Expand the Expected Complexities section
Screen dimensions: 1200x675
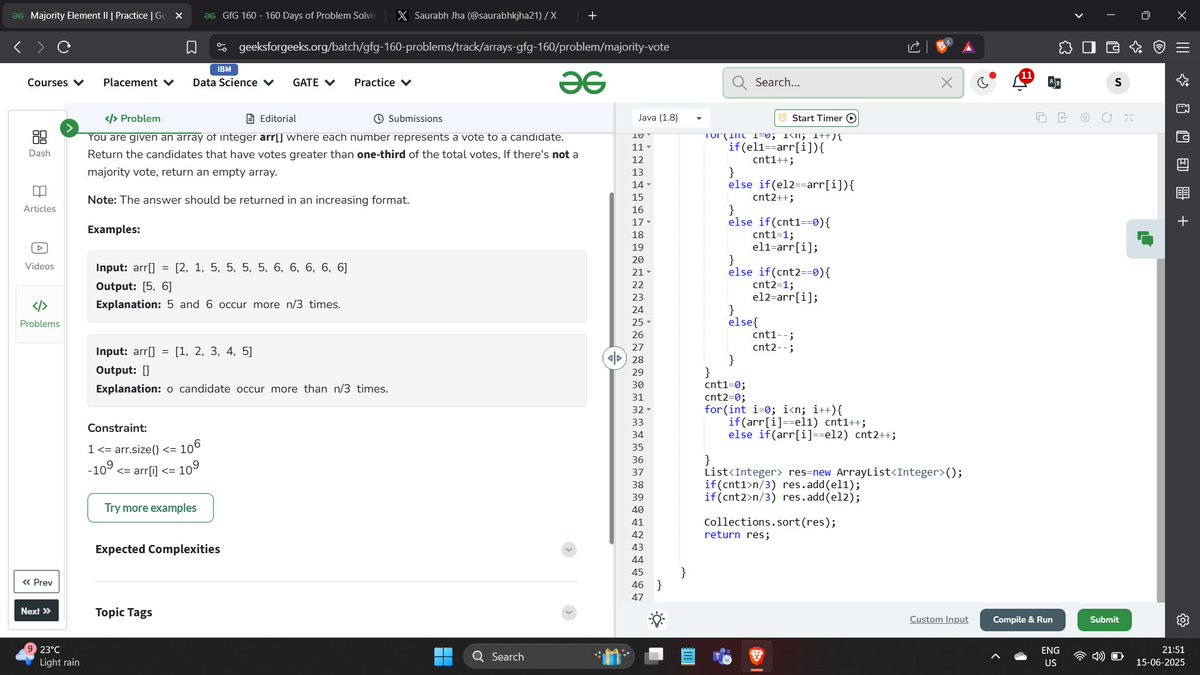point(568,549)
